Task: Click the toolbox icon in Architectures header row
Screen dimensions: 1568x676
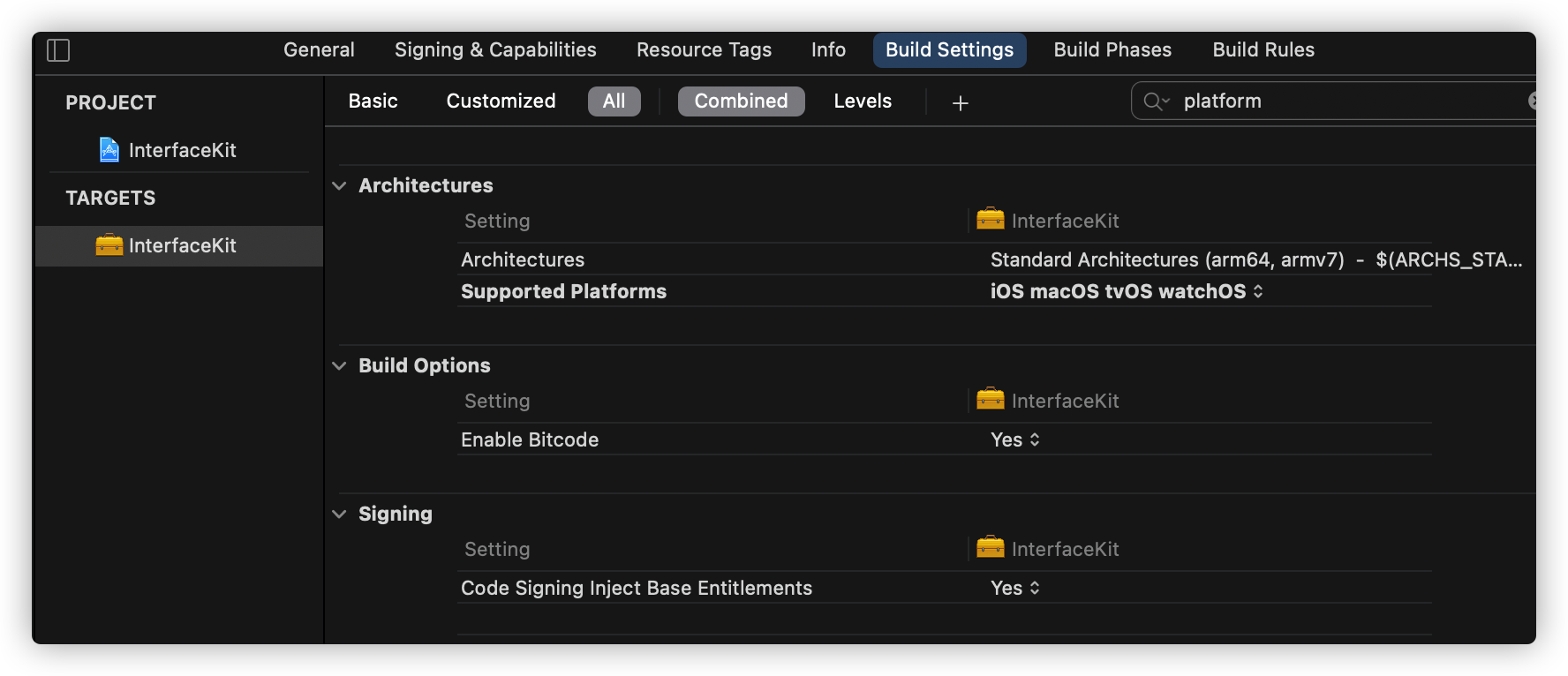Action: 991,219
